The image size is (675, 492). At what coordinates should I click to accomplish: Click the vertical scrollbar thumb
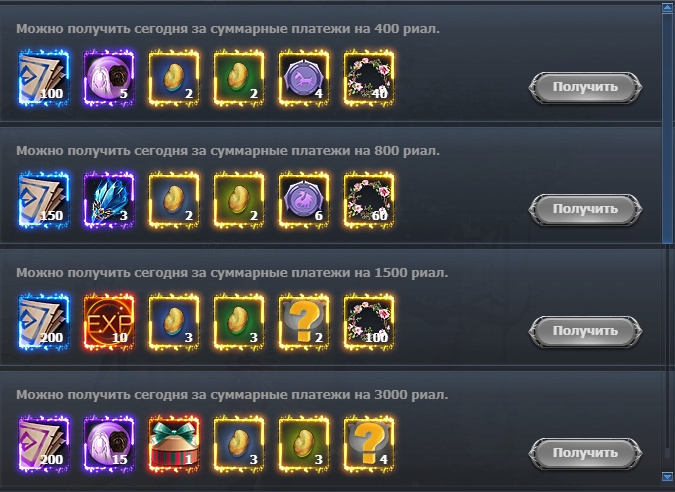click(x=667, y=128)
